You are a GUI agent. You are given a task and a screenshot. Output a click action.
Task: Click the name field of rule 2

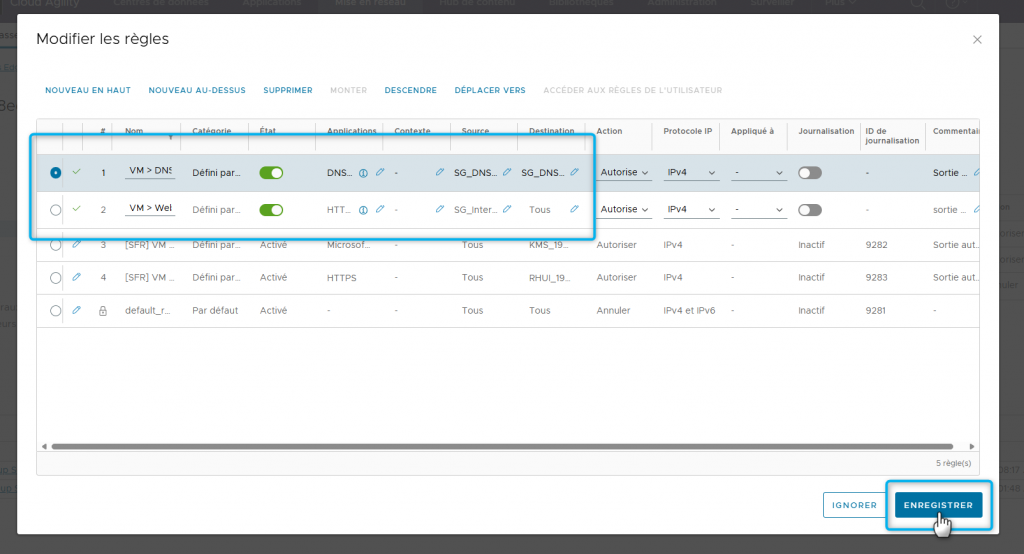[x=150, y=209]
